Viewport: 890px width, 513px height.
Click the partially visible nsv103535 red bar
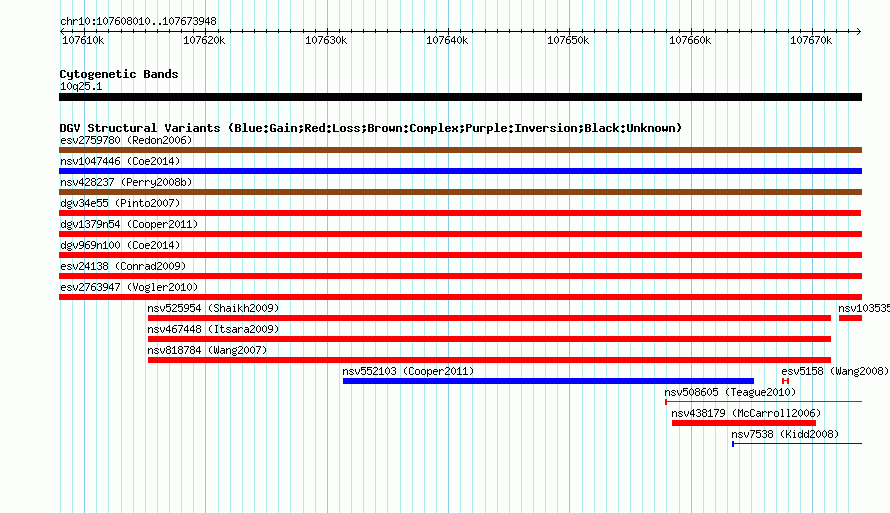[850, 318]
